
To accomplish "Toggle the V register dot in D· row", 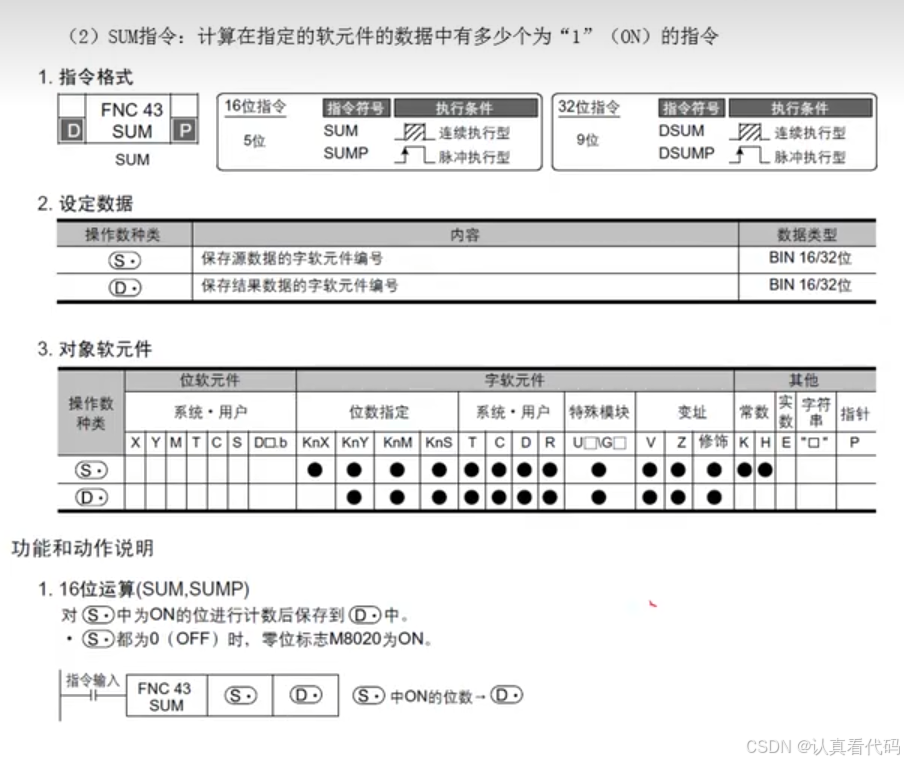I will point(648,496).
